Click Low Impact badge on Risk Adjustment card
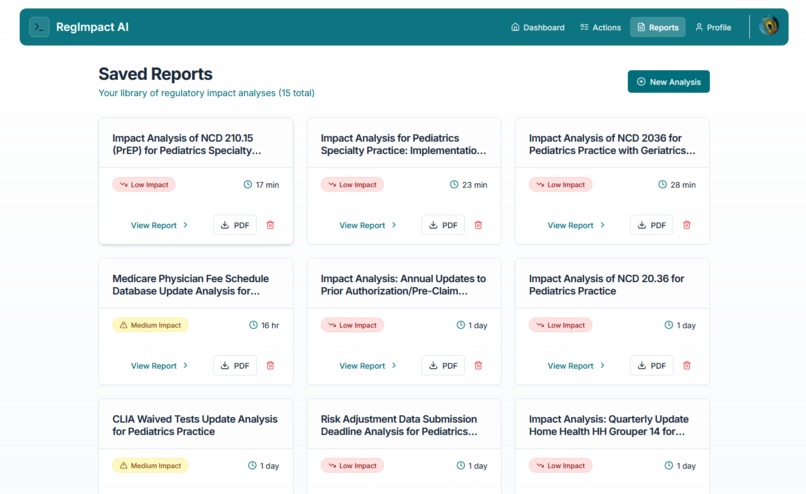The height and width of the screenshot is (494, 806). 352,466
